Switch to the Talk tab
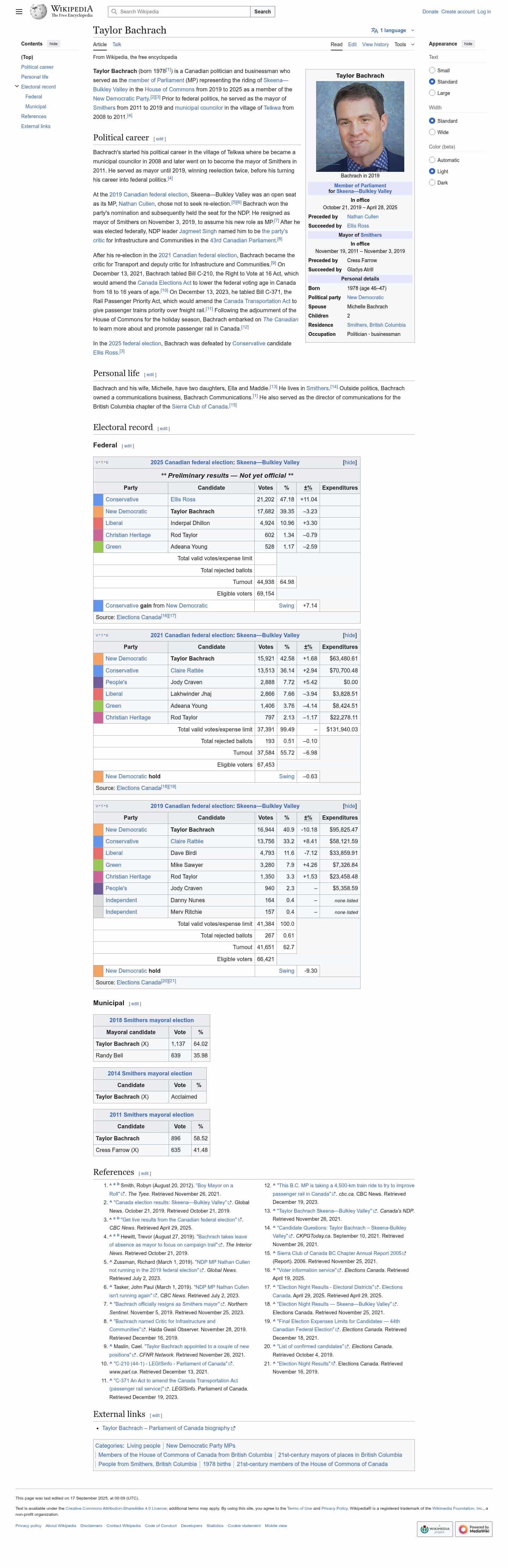Image resolution: width=508 pixels, height=1568 pixels. point(117,44)
